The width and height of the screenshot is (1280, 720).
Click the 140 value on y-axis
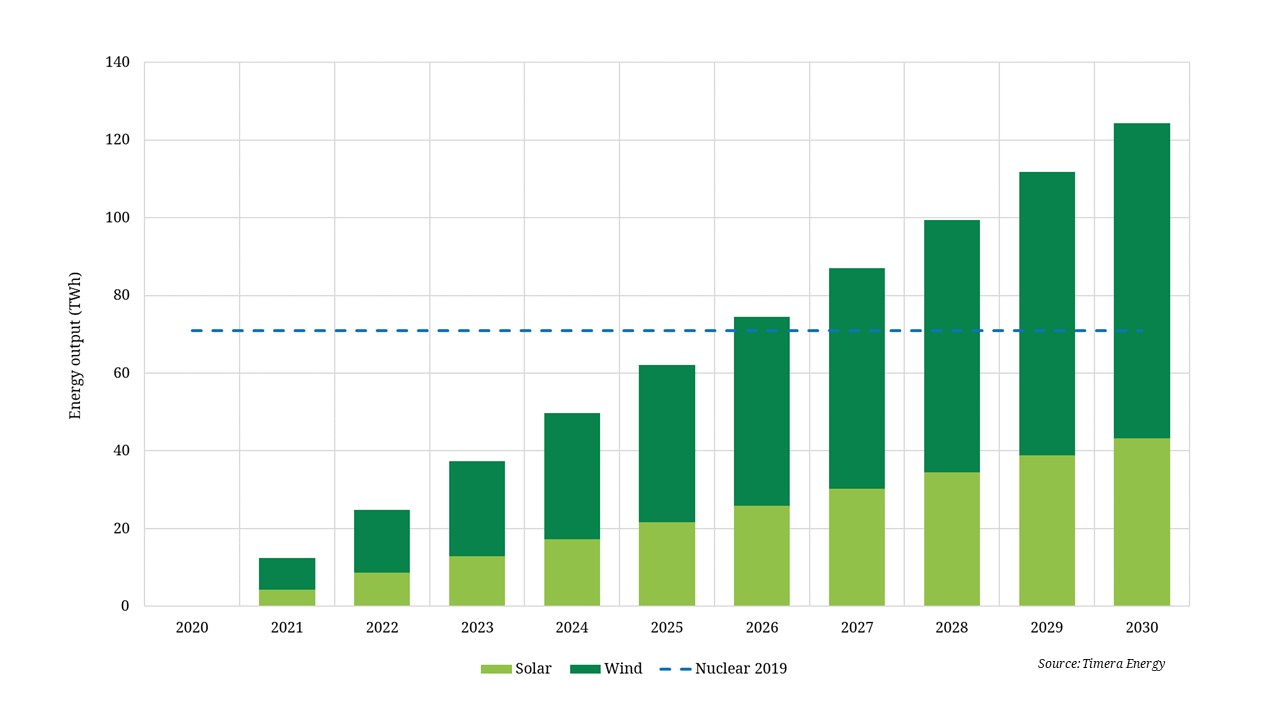(119, 61)
